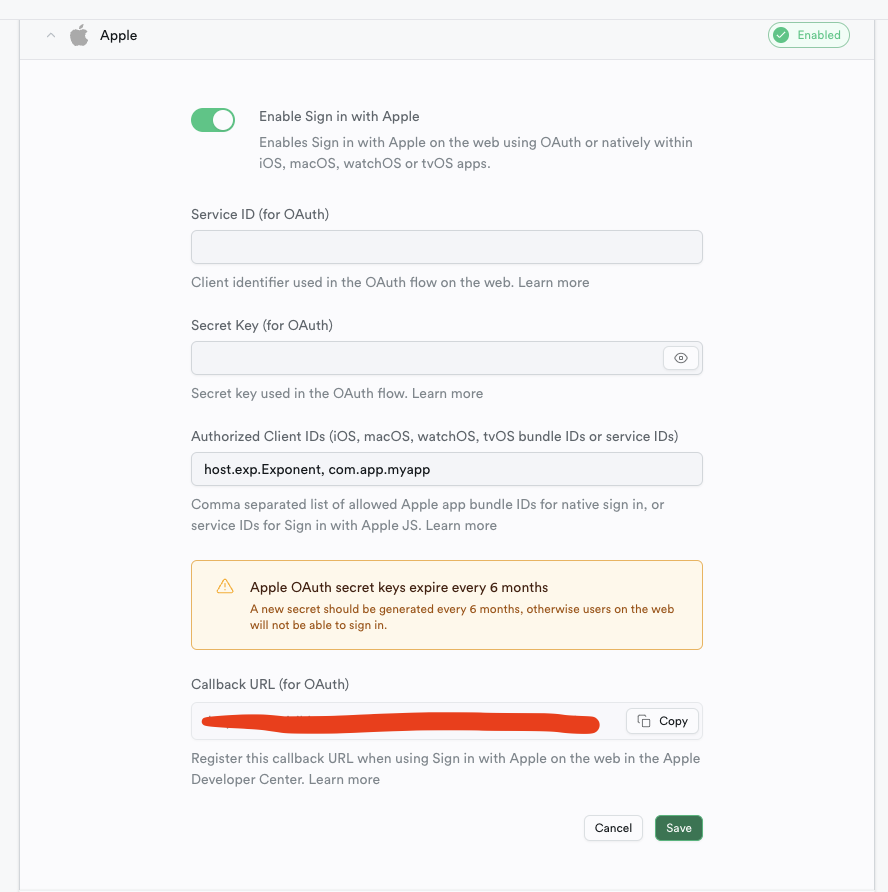This screenshot has width=888, height=892.
Task: Click the warning triangle in the expiry notice
Action: (225, 587)
